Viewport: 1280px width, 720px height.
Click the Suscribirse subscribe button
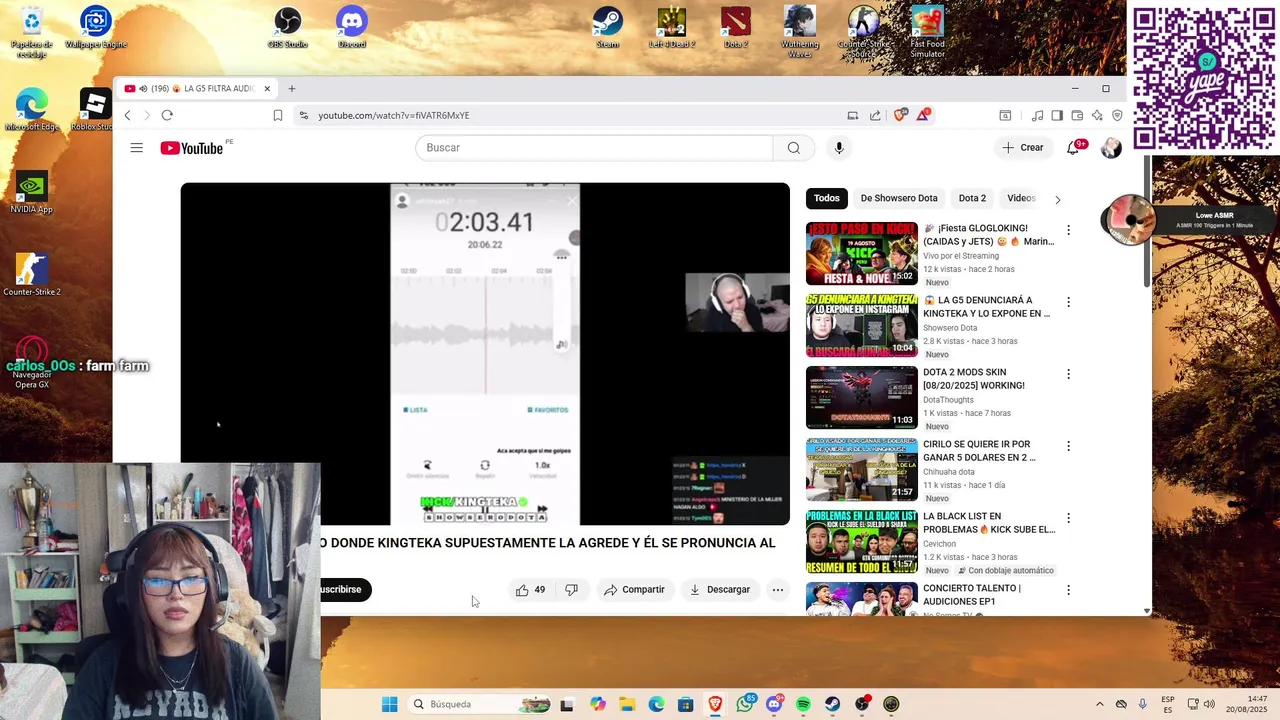pos(345,590)
